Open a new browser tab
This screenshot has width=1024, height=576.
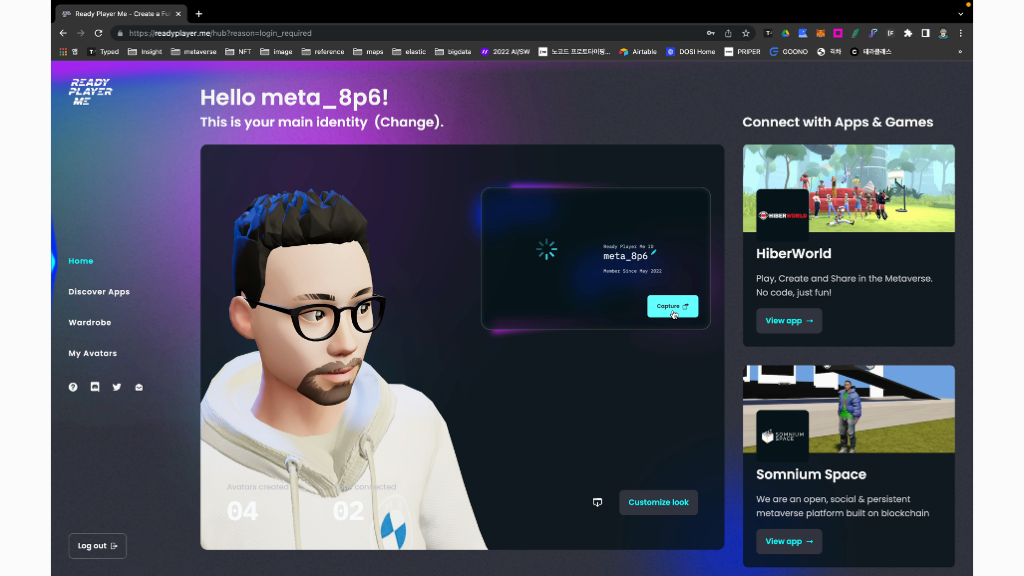[199, 14]
